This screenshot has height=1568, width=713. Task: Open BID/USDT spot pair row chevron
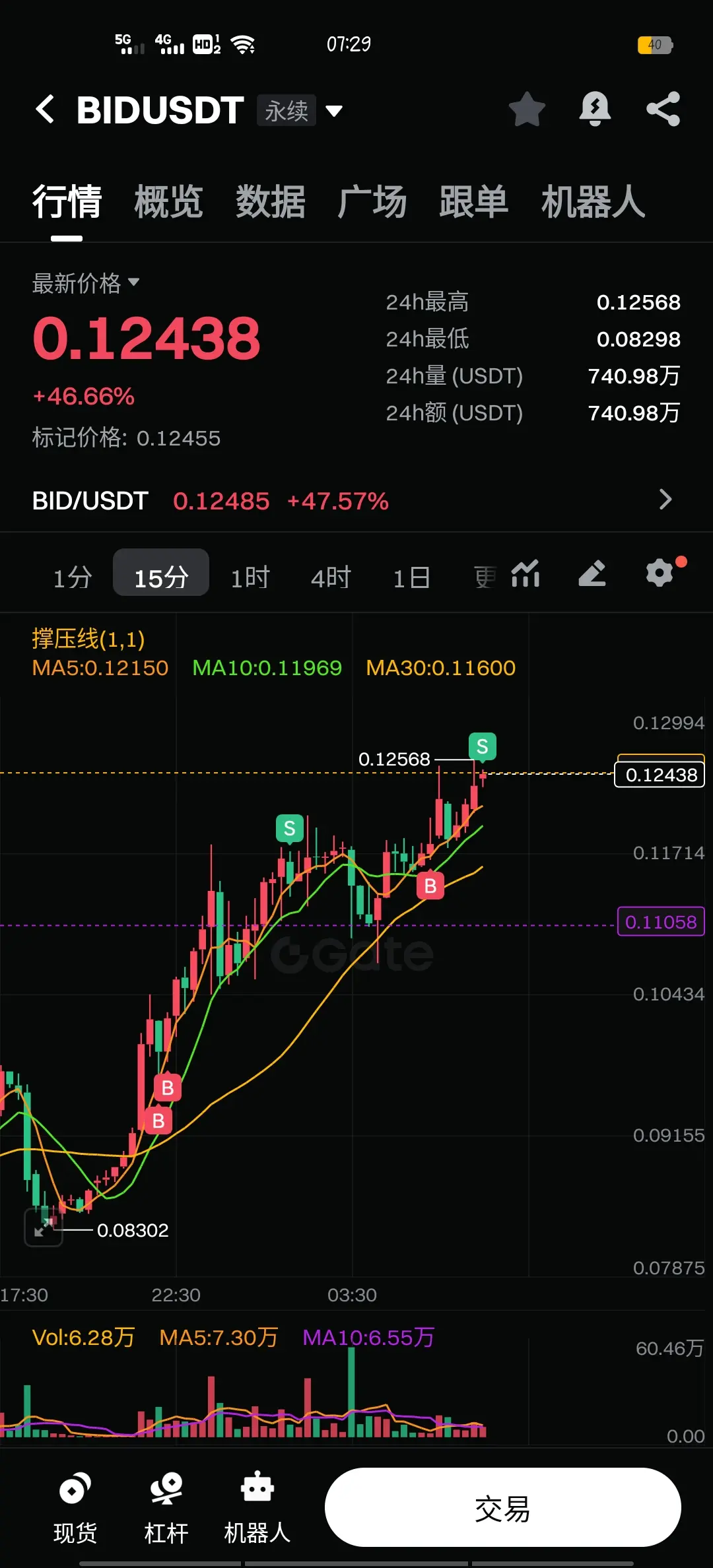click(665, 500)
